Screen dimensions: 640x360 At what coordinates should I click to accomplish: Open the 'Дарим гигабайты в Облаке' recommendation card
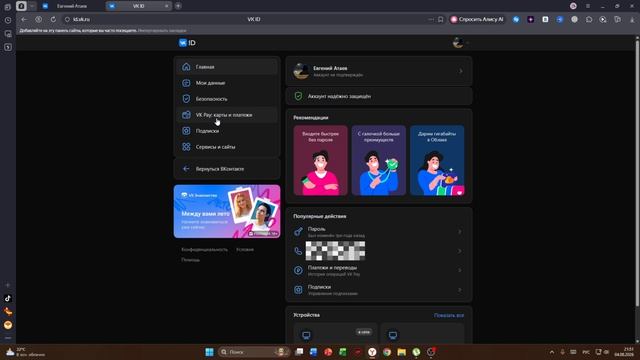tap(437, 160)
